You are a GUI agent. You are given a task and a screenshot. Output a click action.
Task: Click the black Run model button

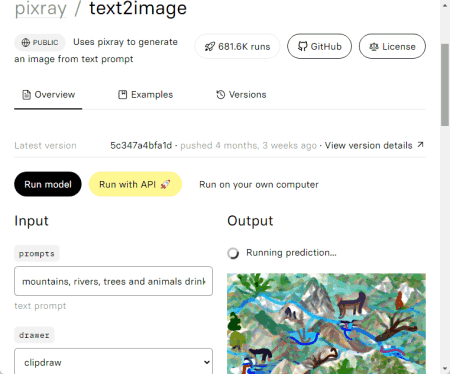48,184
